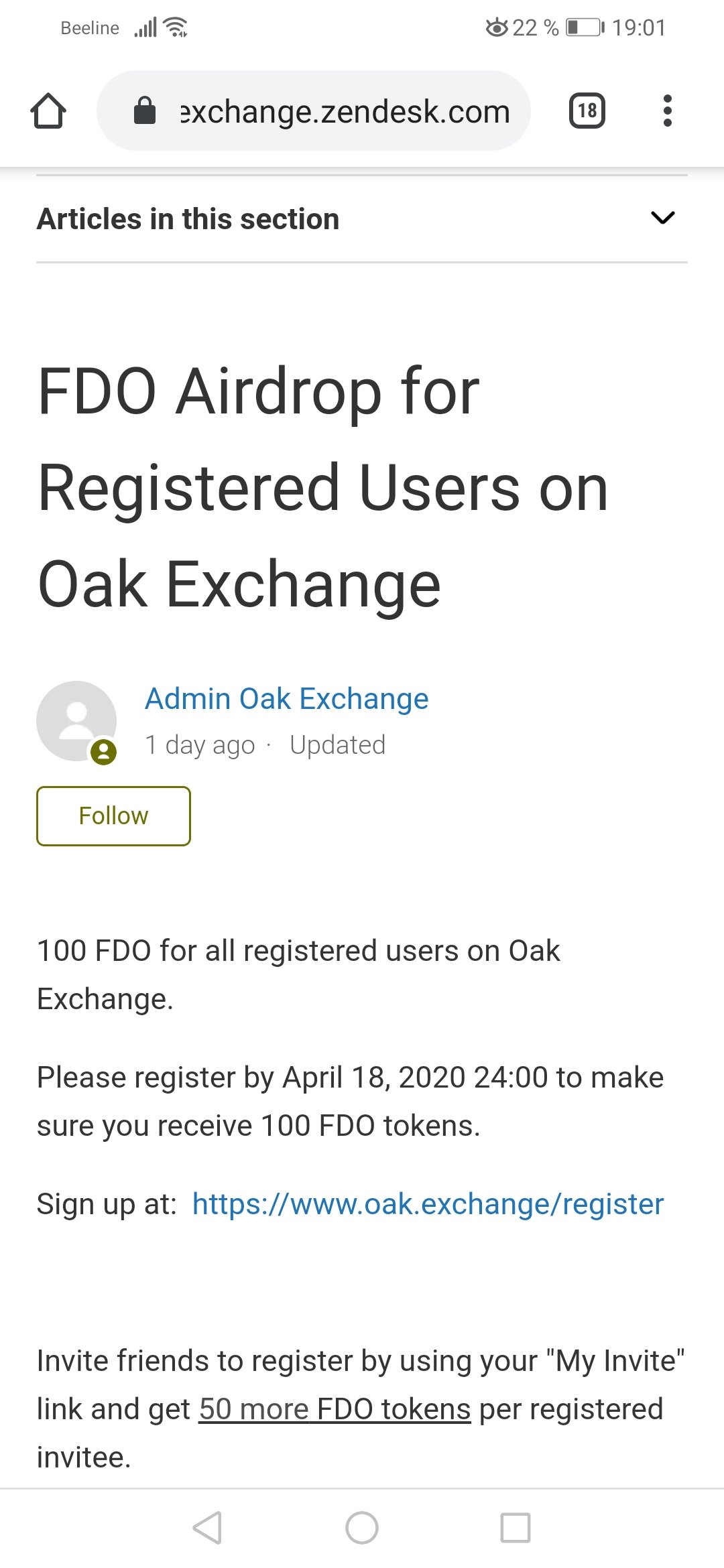This screenshot has width=724, height=1568.
Task: Tap the URL address bar
Action: [345, 111]
